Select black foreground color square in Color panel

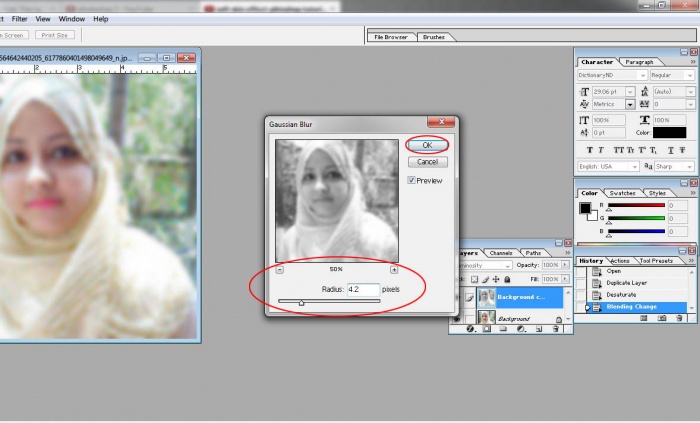[x=585, y=208]
